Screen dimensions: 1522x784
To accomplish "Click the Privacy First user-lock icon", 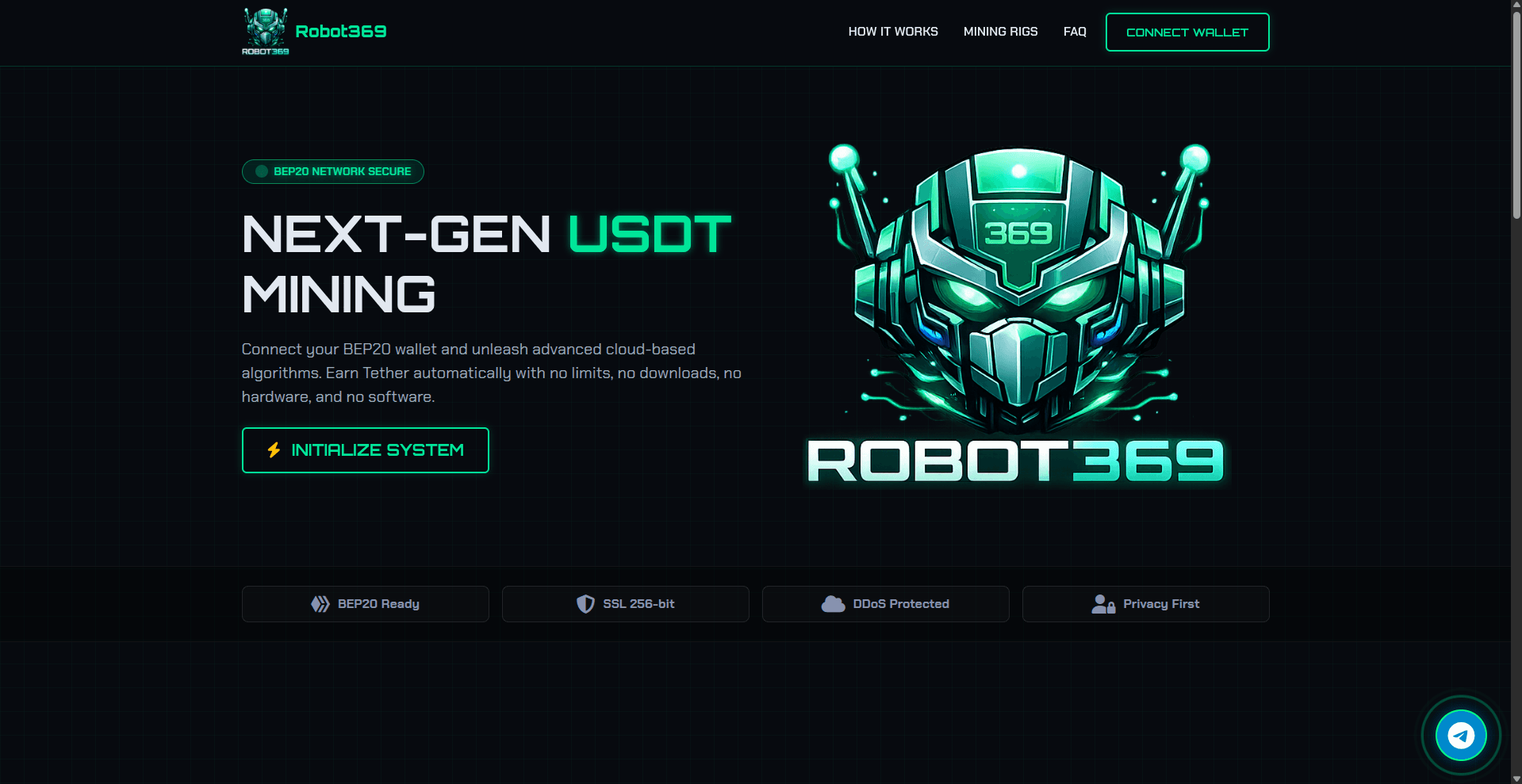I will pyautogui.click(x=1102, y=603).
